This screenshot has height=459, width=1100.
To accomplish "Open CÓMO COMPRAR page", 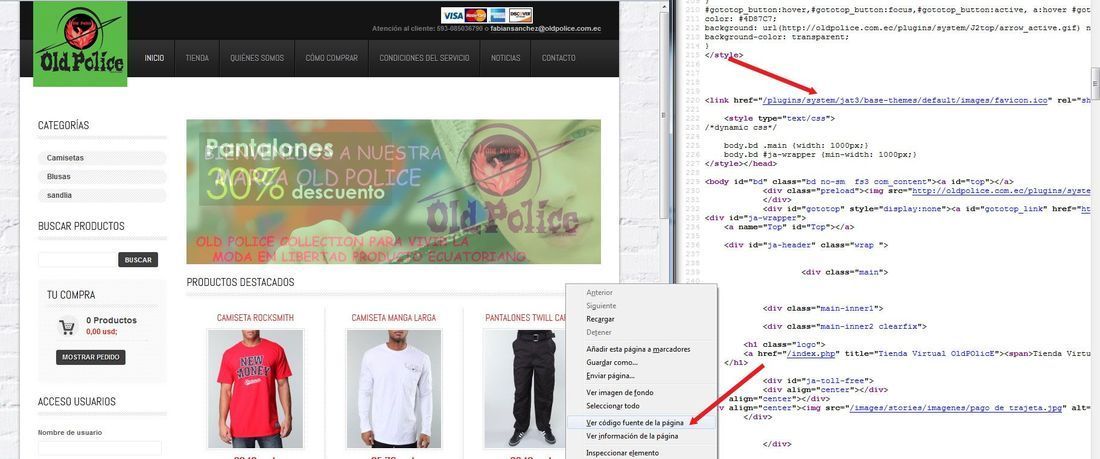I will pos(332,58).
